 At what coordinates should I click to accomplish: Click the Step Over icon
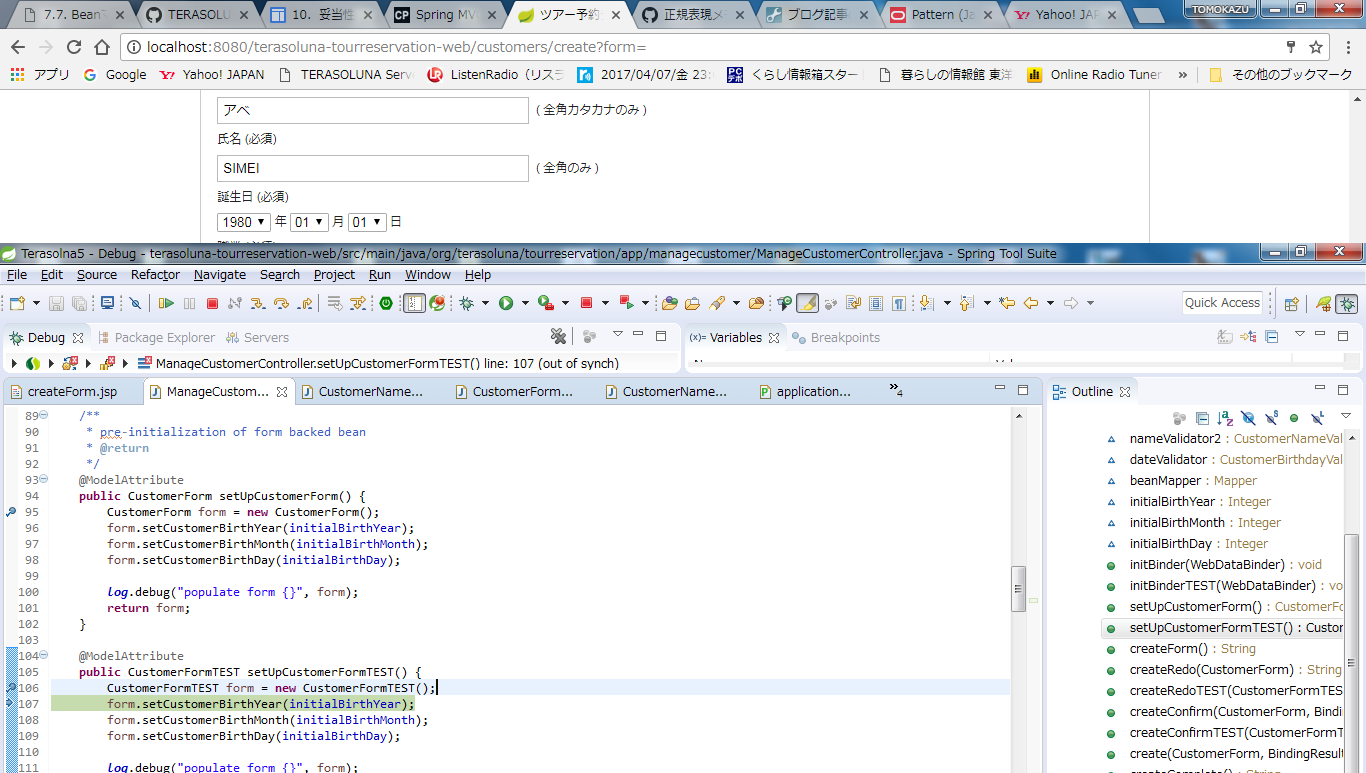(x=281, y=303)
